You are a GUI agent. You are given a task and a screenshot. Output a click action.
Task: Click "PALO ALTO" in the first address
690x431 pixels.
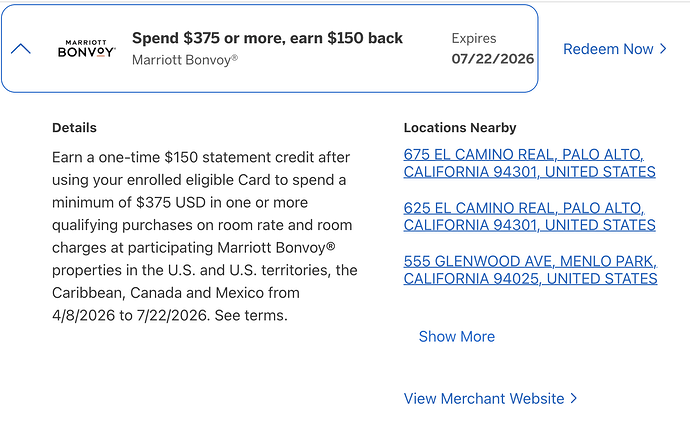coord(599,155)
